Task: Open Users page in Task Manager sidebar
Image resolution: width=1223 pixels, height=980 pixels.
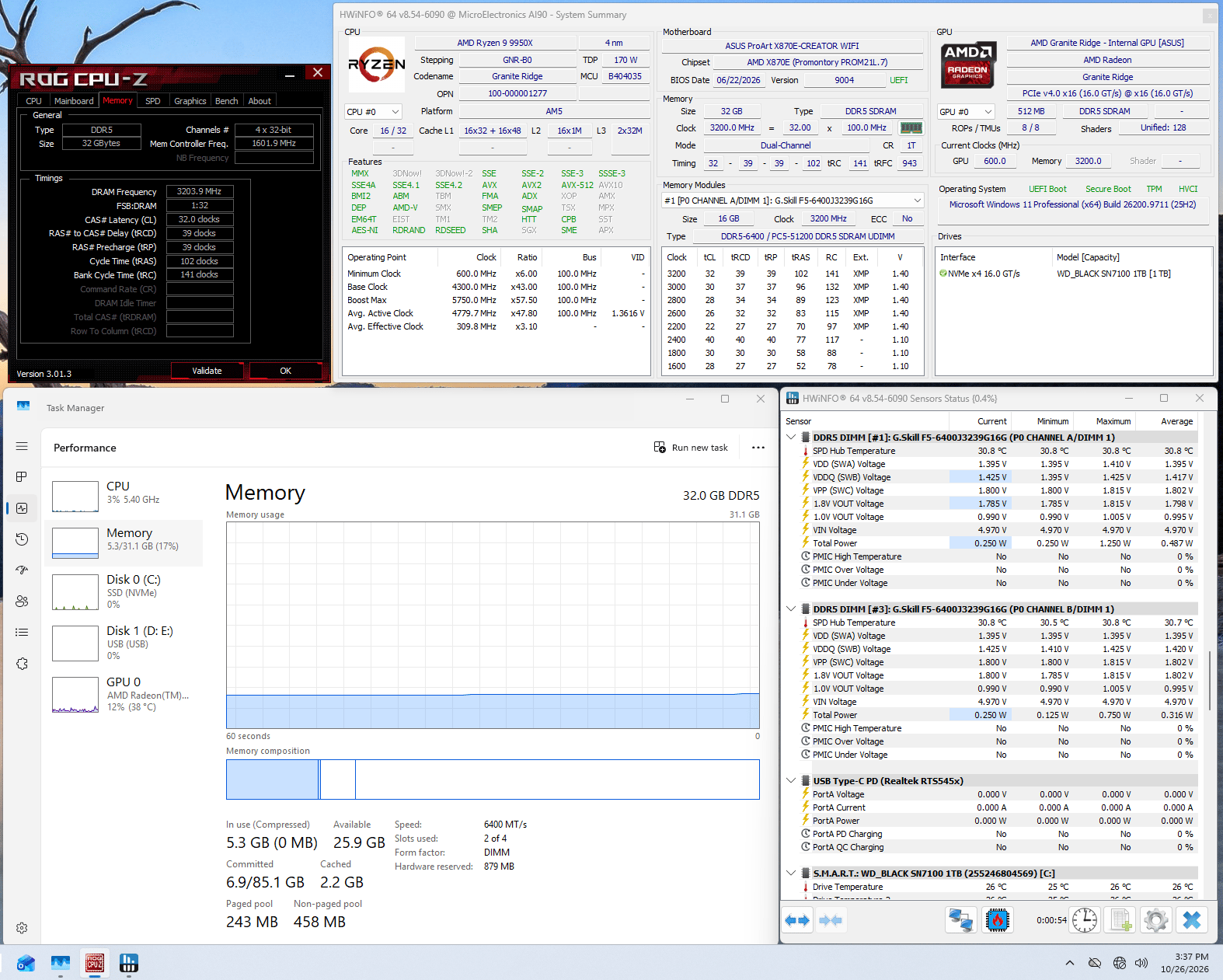Action: tap(22, 602)
